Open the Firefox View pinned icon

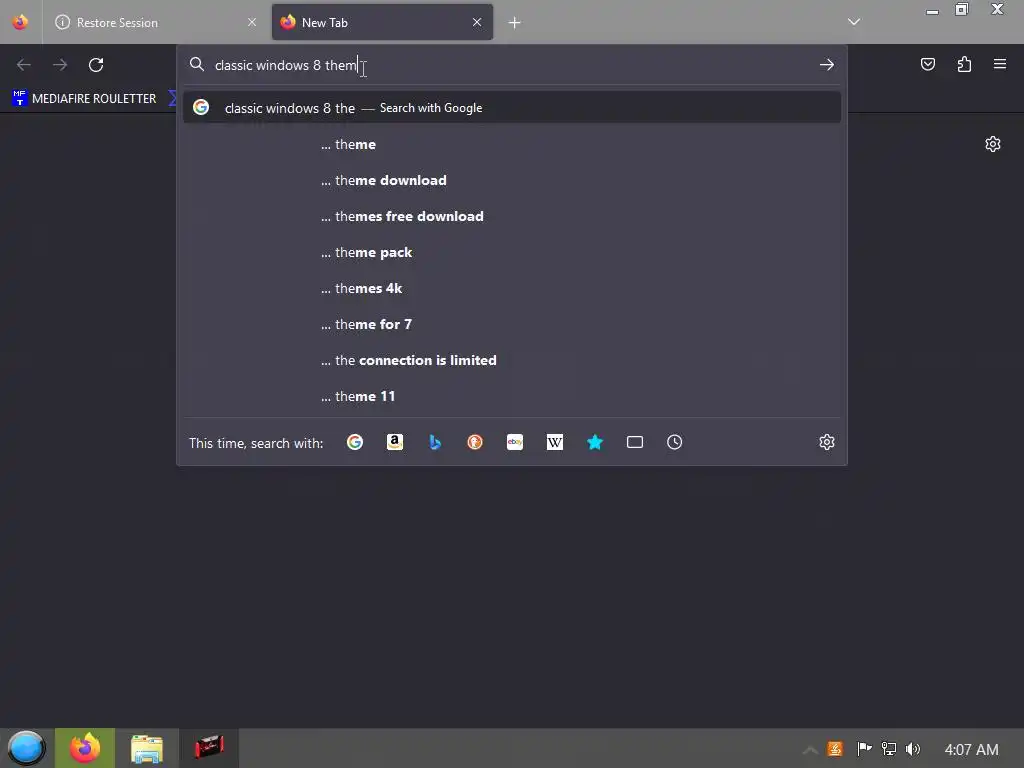(x=20, y=22)
